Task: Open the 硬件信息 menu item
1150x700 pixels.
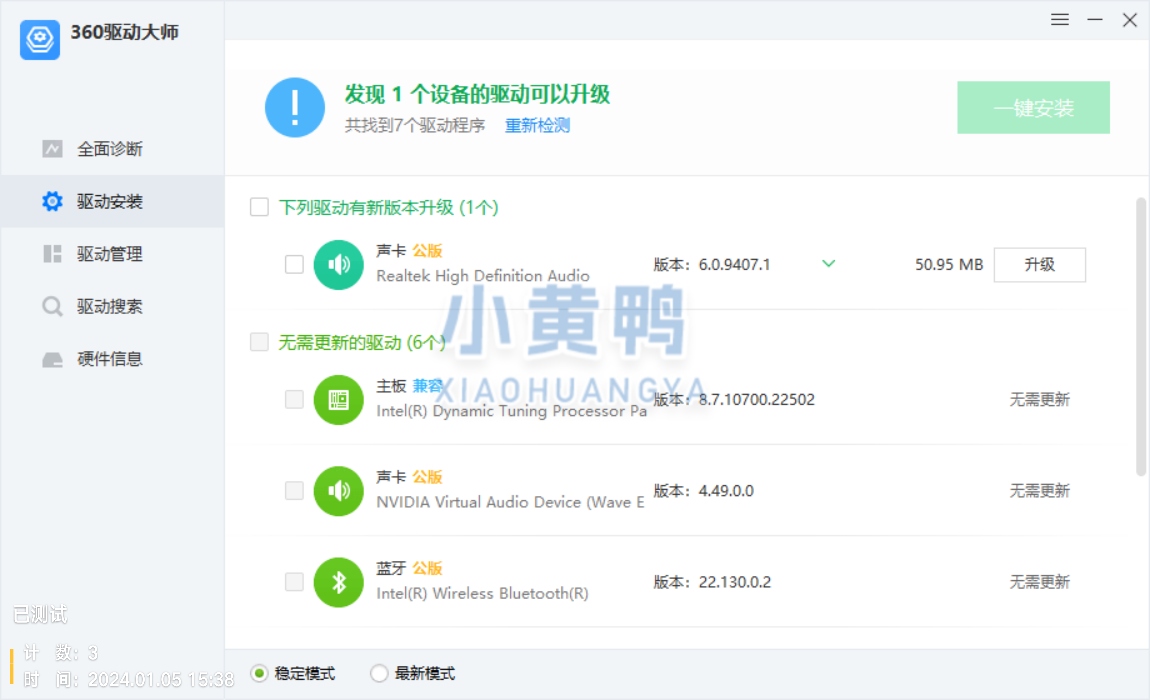Action: click(x=112, y=359)
